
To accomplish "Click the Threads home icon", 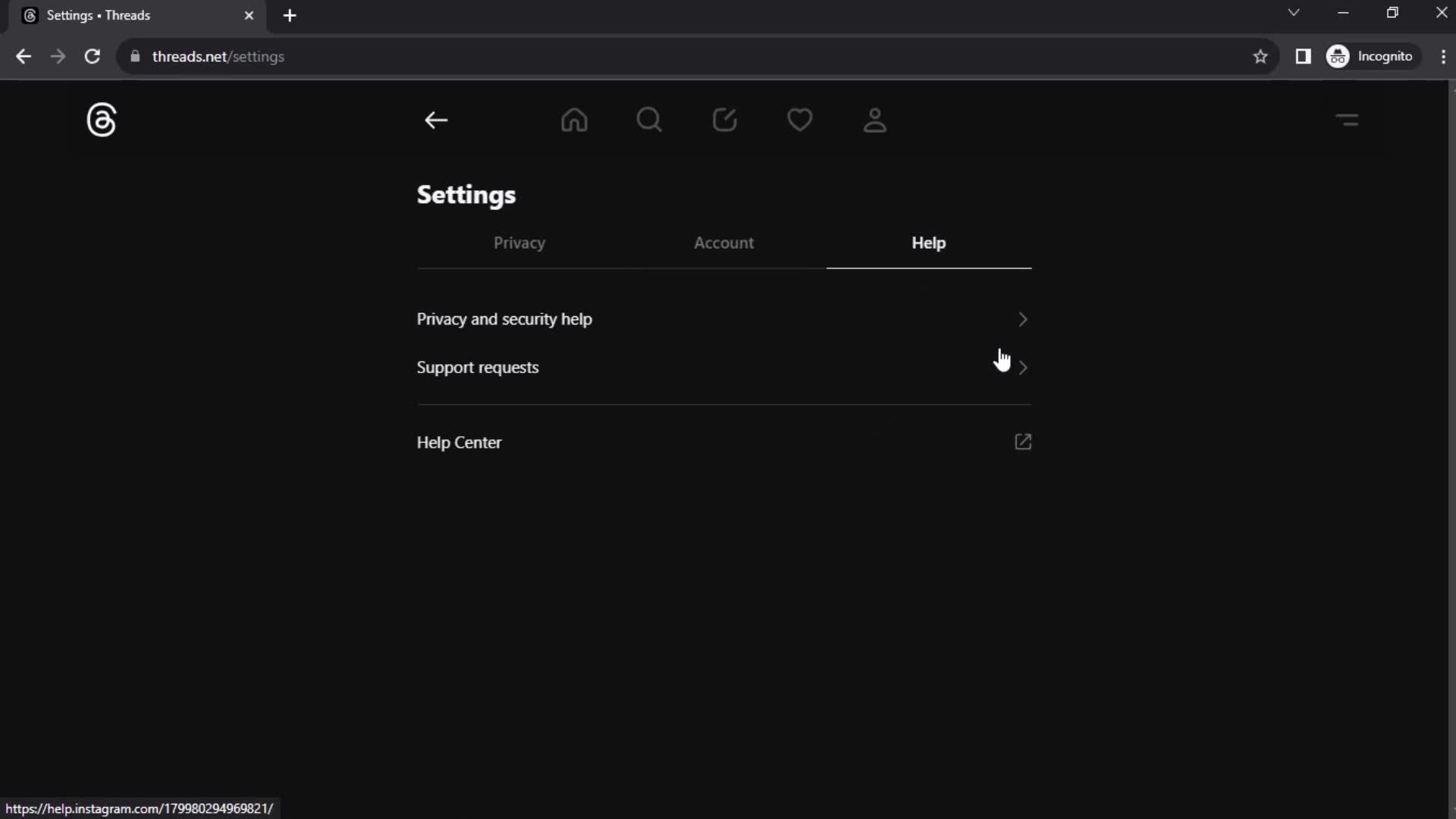I will pos(575,120).
